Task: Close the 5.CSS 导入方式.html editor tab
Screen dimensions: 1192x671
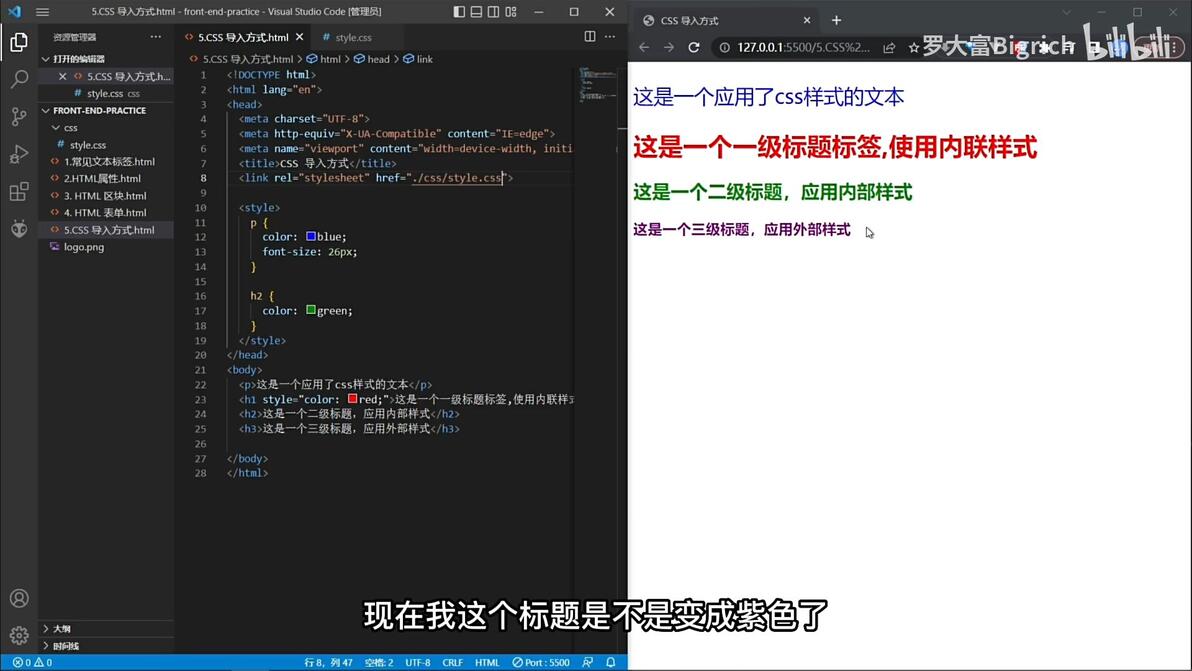Action: (x=300, y=36)
